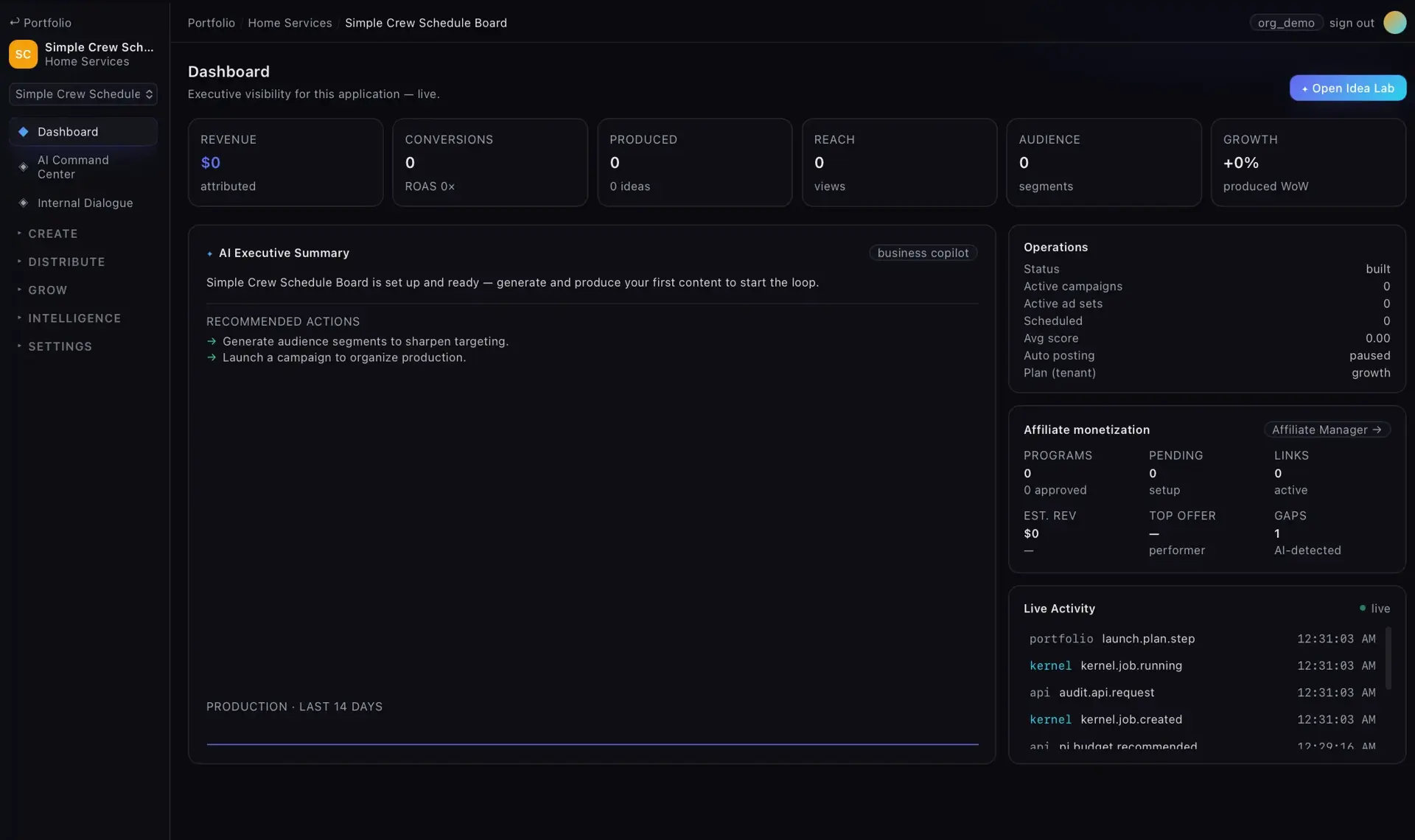Open the REVENUE metric card
The image size is (1415, 840).
[285, 162]
